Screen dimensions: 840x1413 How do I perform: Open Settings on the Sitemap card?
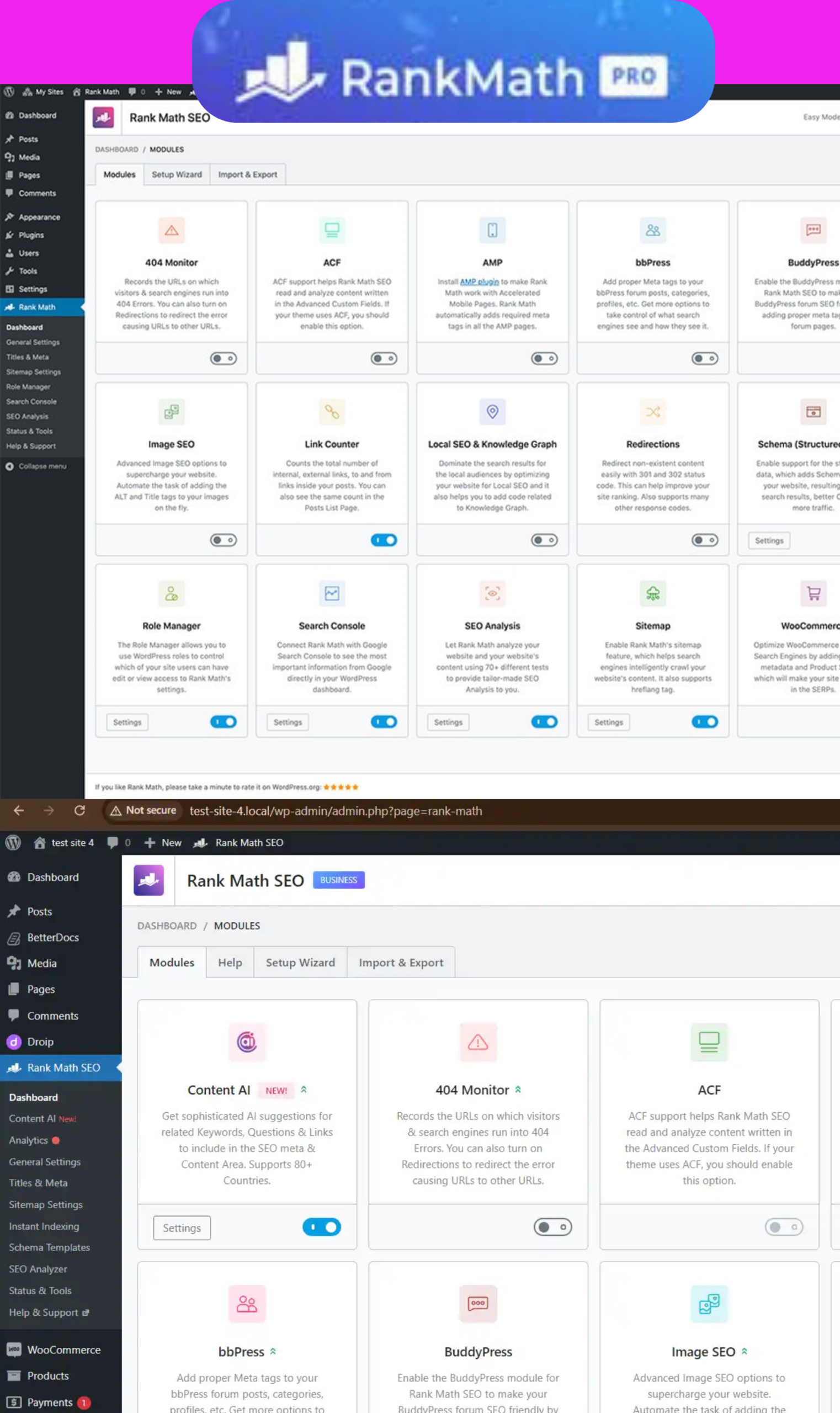click(609, 723)
